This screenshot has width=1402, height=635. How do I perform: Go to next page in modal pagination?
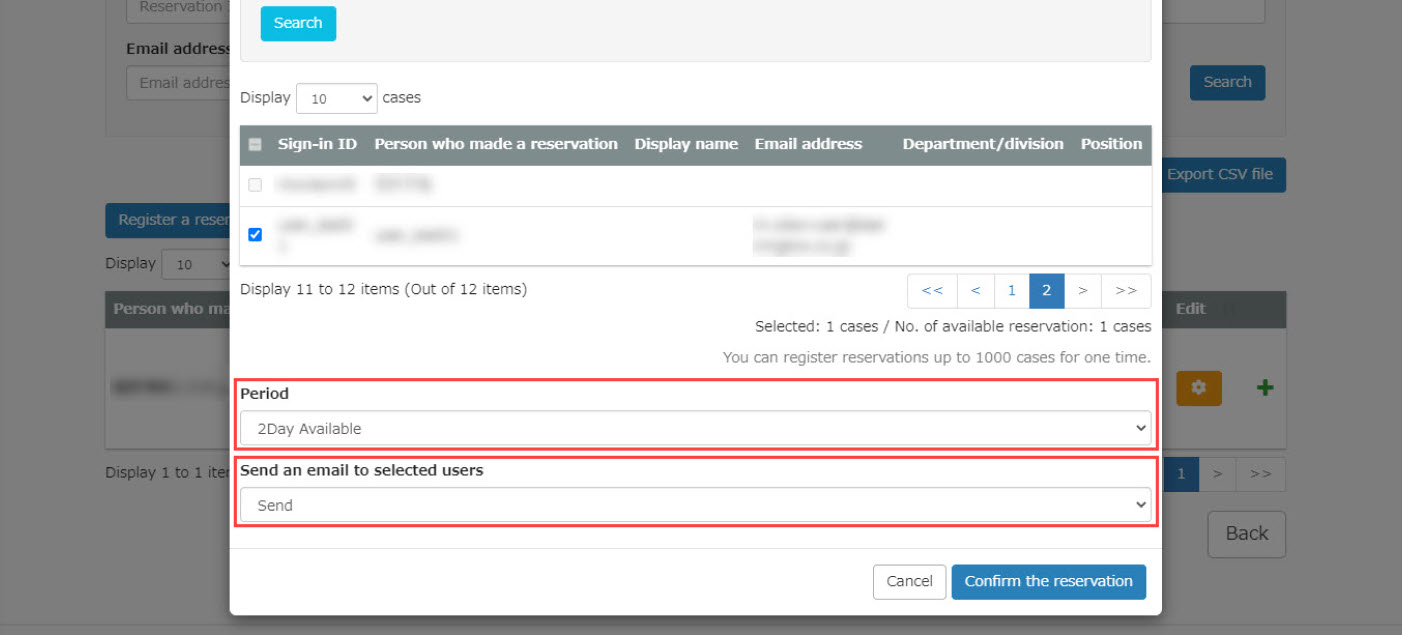[x=1082, y=290]
